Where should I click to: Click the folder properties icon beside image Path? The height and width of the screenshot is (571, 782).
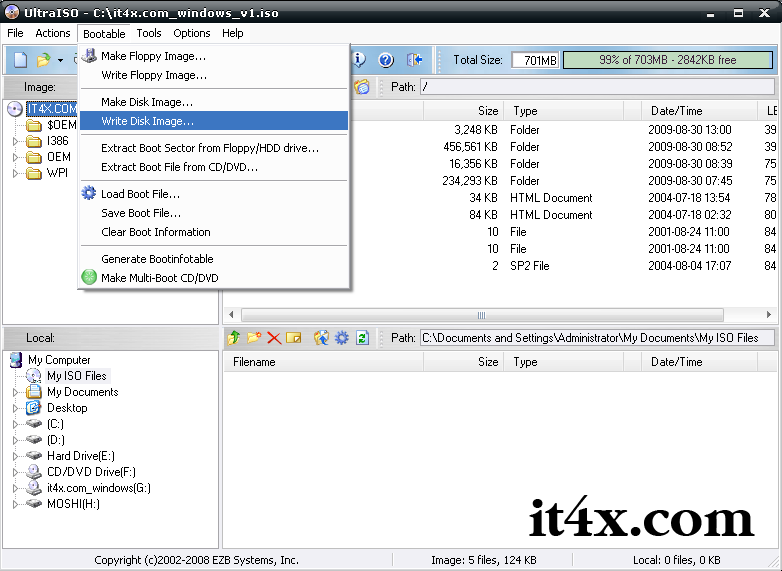point(362,87)
